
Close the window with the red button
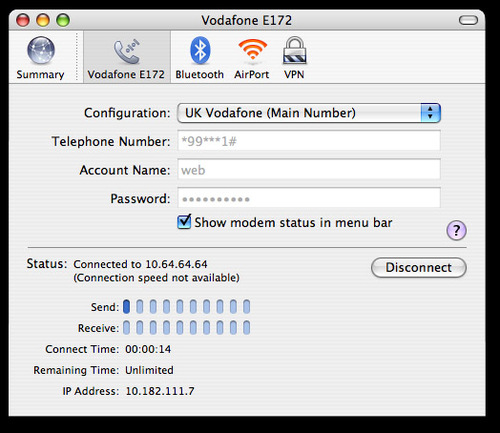(x=23, y=20)
